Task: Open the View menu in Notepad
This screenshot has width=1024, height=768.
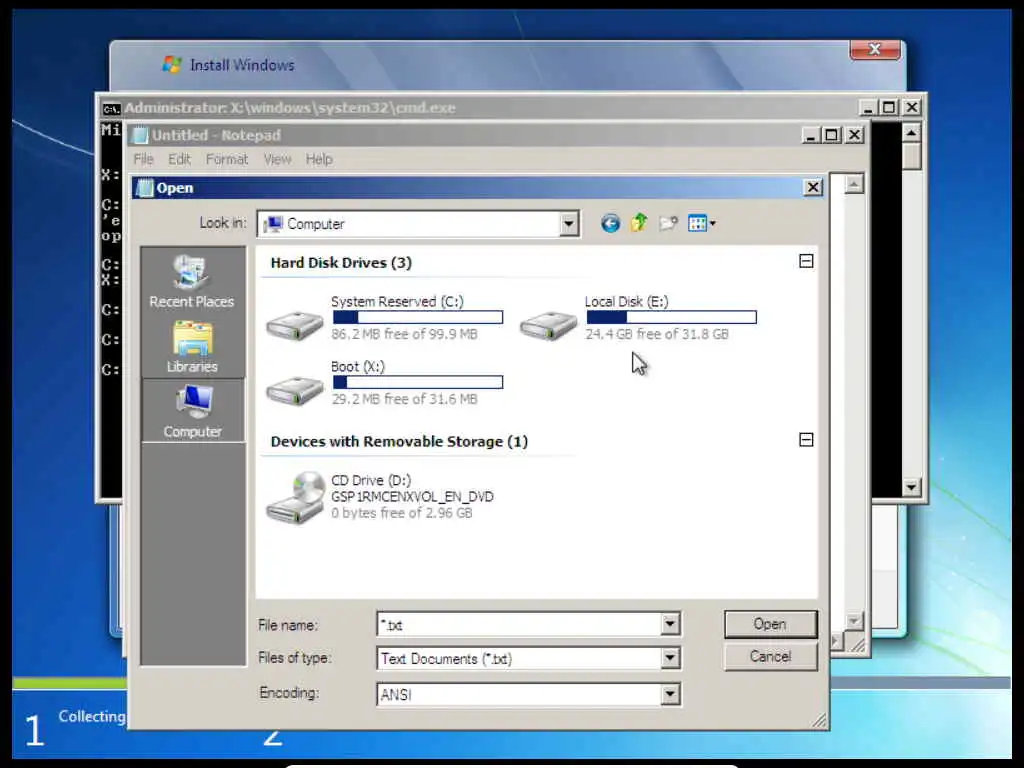Action: coord(277,159)
